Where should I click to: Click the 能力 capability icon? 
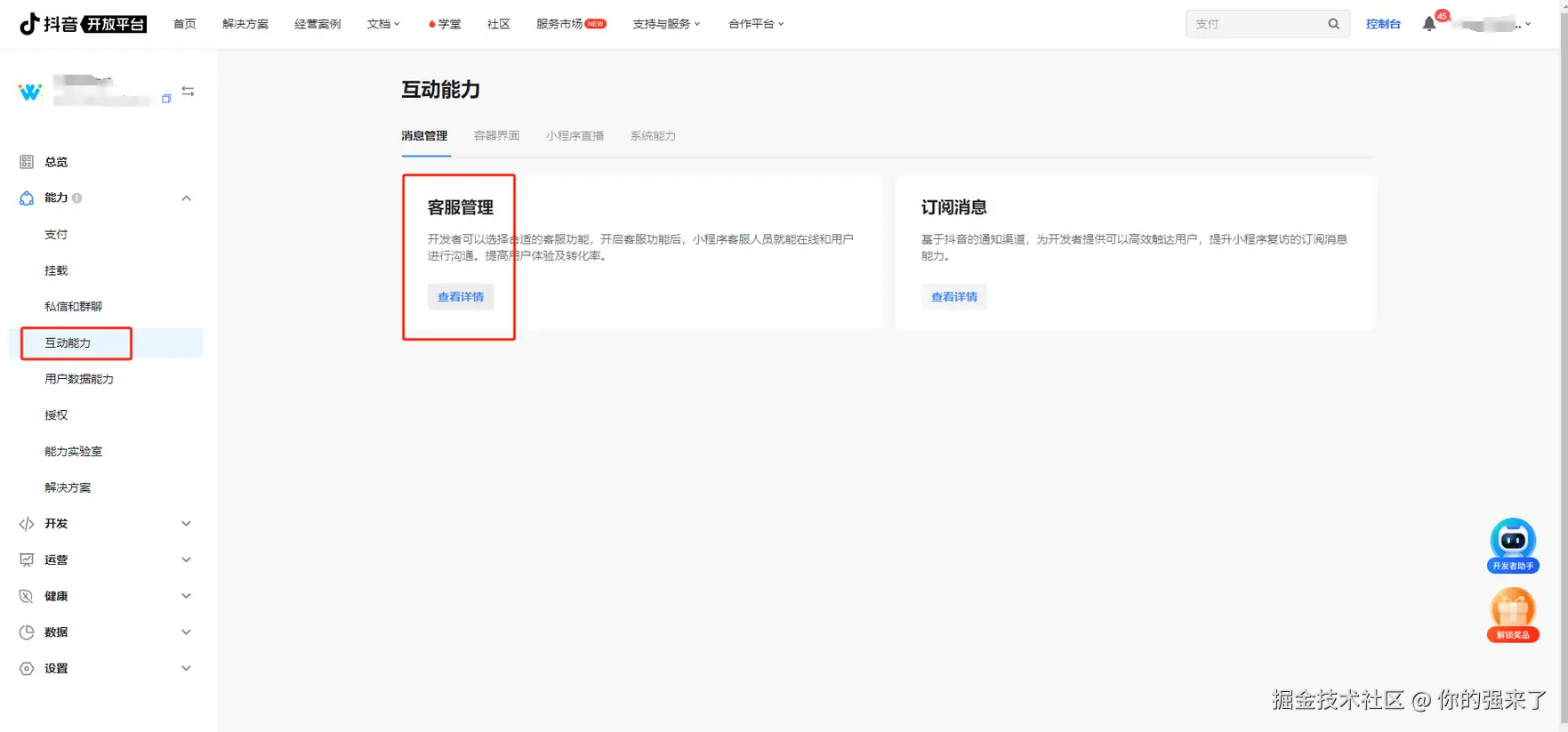tap(27, 198)
